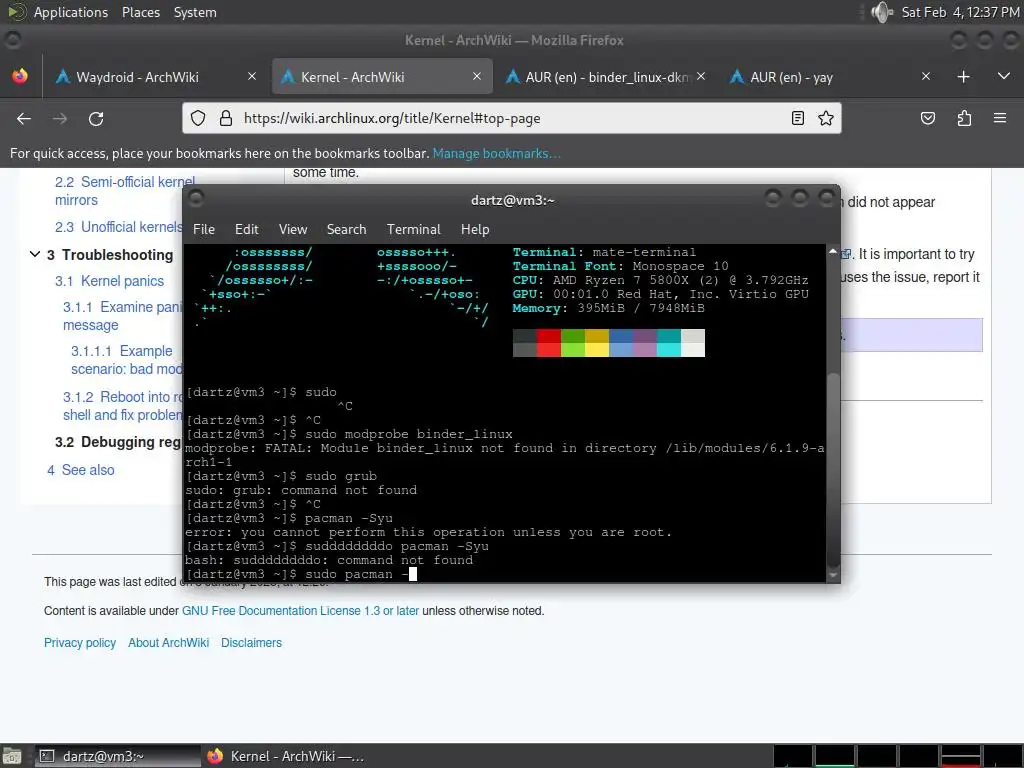1024x768 pixels.
Task: Open the terminal View menu
Action: pyautogui.click(x=293, y=229)
